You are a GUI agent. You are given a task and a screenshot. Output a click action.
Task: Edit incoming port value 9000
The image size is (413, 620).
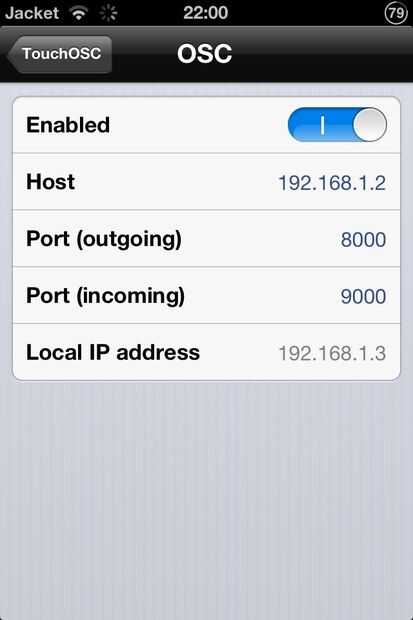(363, 297)
